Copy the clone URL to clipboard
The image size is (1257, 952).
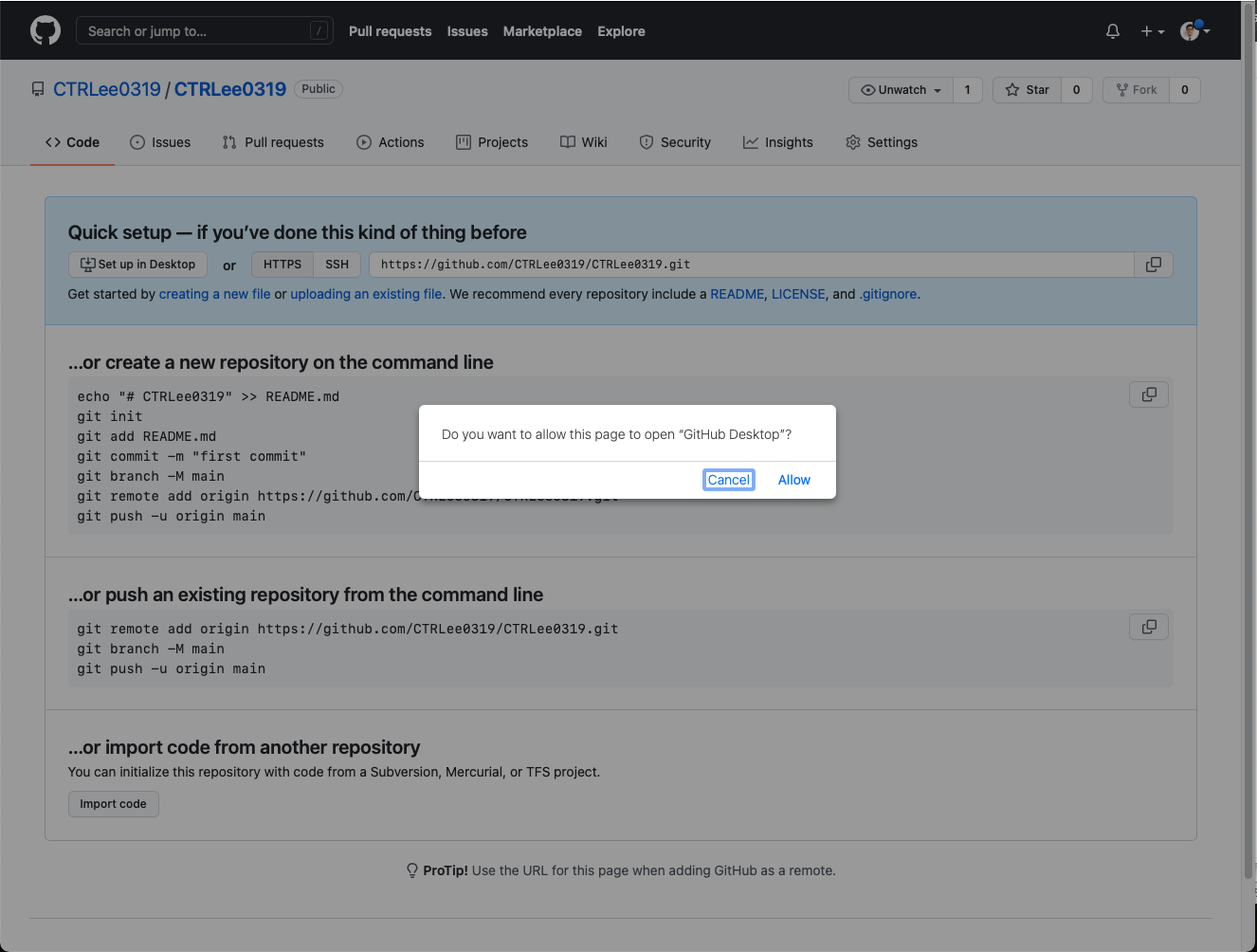[x=1154, y=265]
